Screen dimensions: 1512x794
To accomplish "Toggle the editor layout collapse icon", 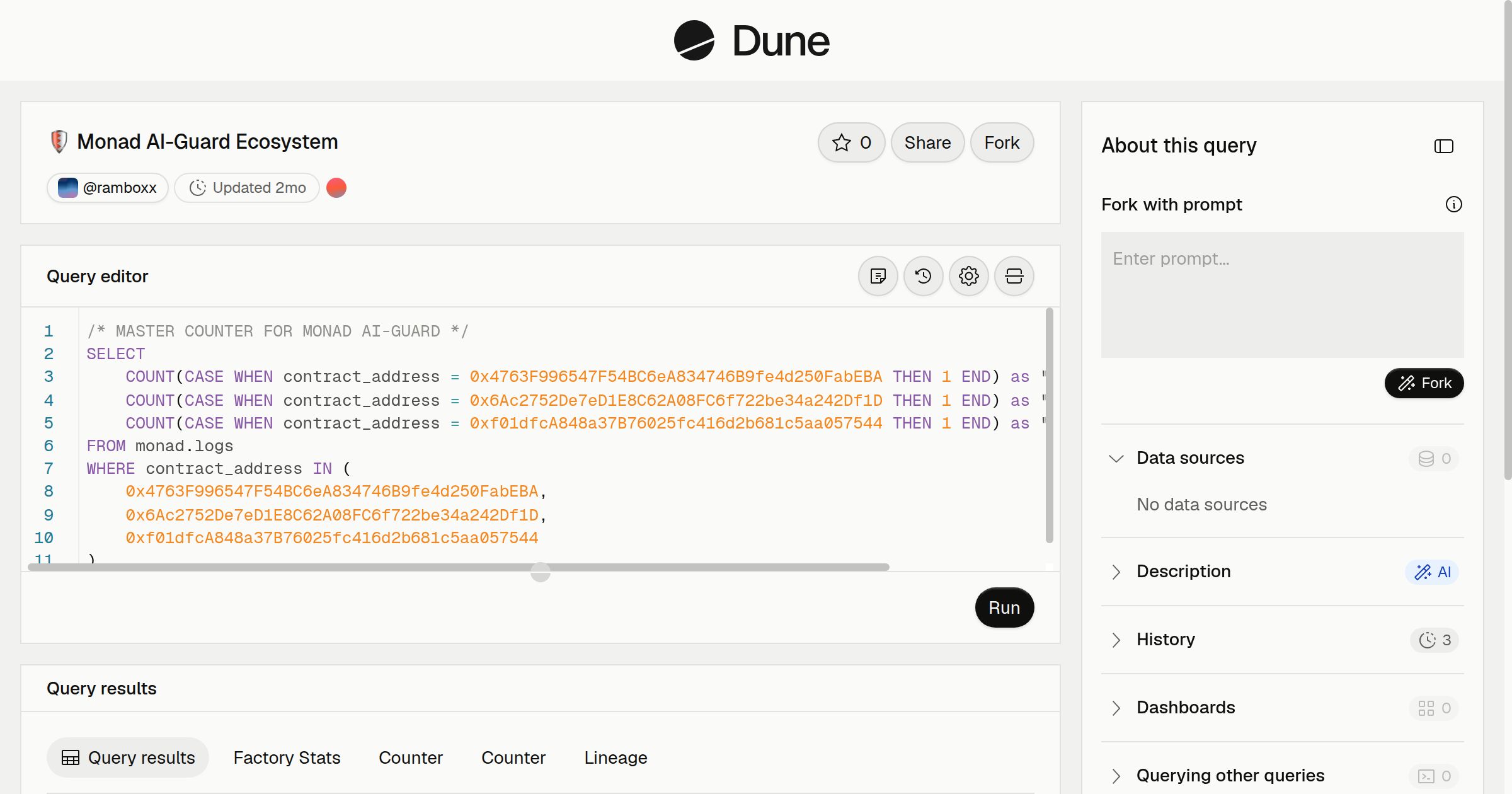I will pyautogui.click(x=1014, y=276).
